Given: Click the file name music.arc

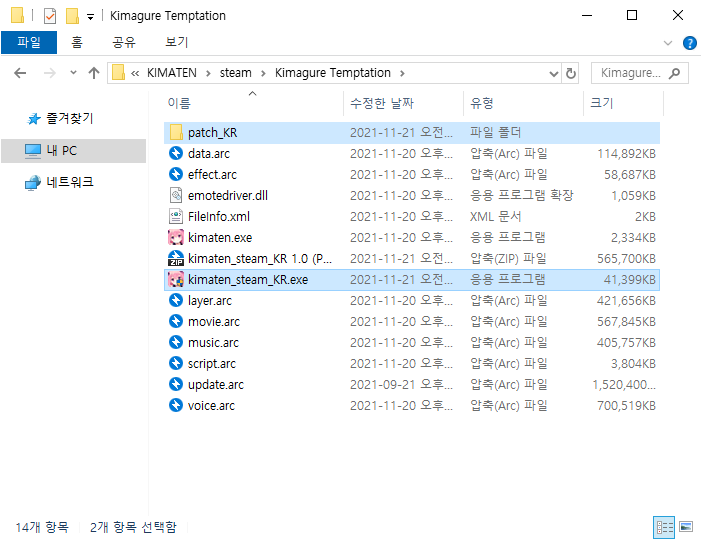Looking at the screenshot, I should pos(214,343).
